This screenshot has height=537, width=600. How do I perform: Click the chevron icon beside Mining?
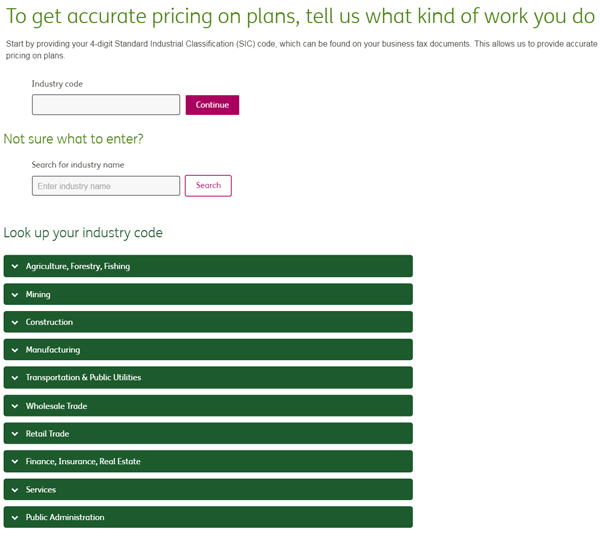pos(15,295)
